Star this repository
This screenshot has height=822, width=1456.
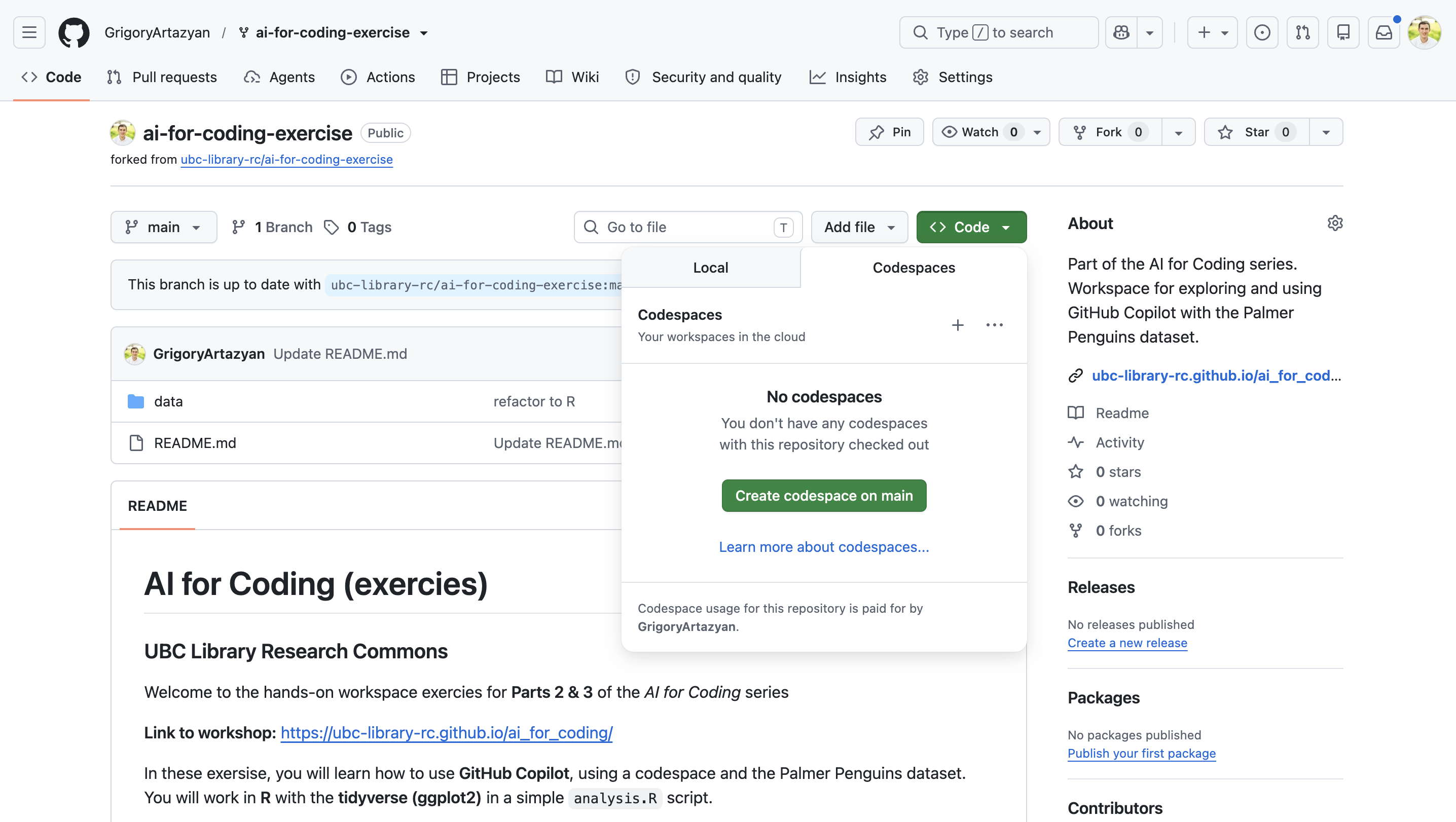1256,132
